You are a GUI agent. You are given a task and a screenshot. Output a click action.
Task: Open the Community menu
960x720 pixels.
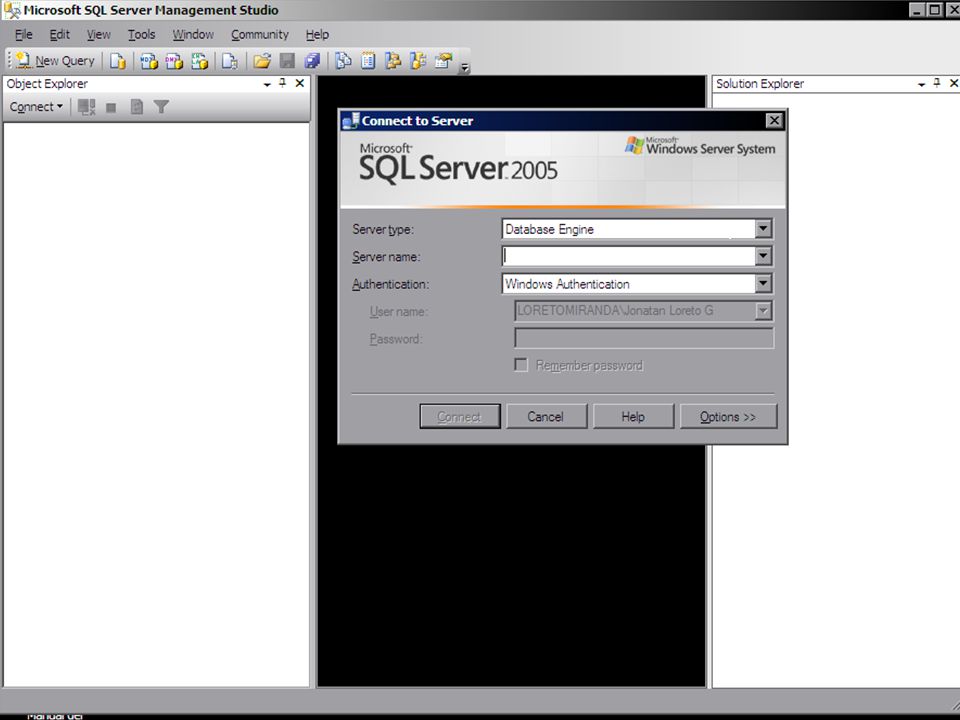(x=260, y=34)
